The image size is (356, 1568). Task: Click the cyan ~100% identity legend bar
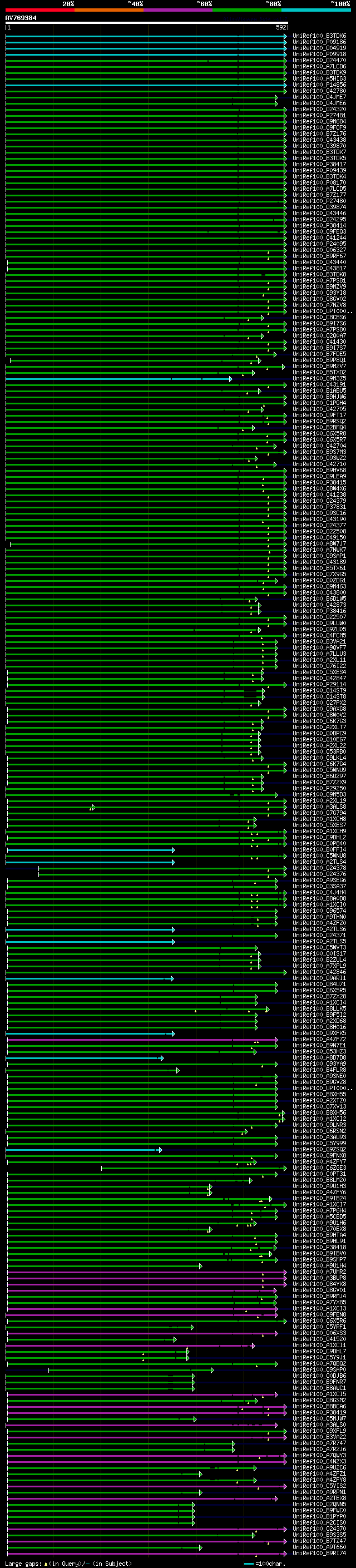(316, 10)
